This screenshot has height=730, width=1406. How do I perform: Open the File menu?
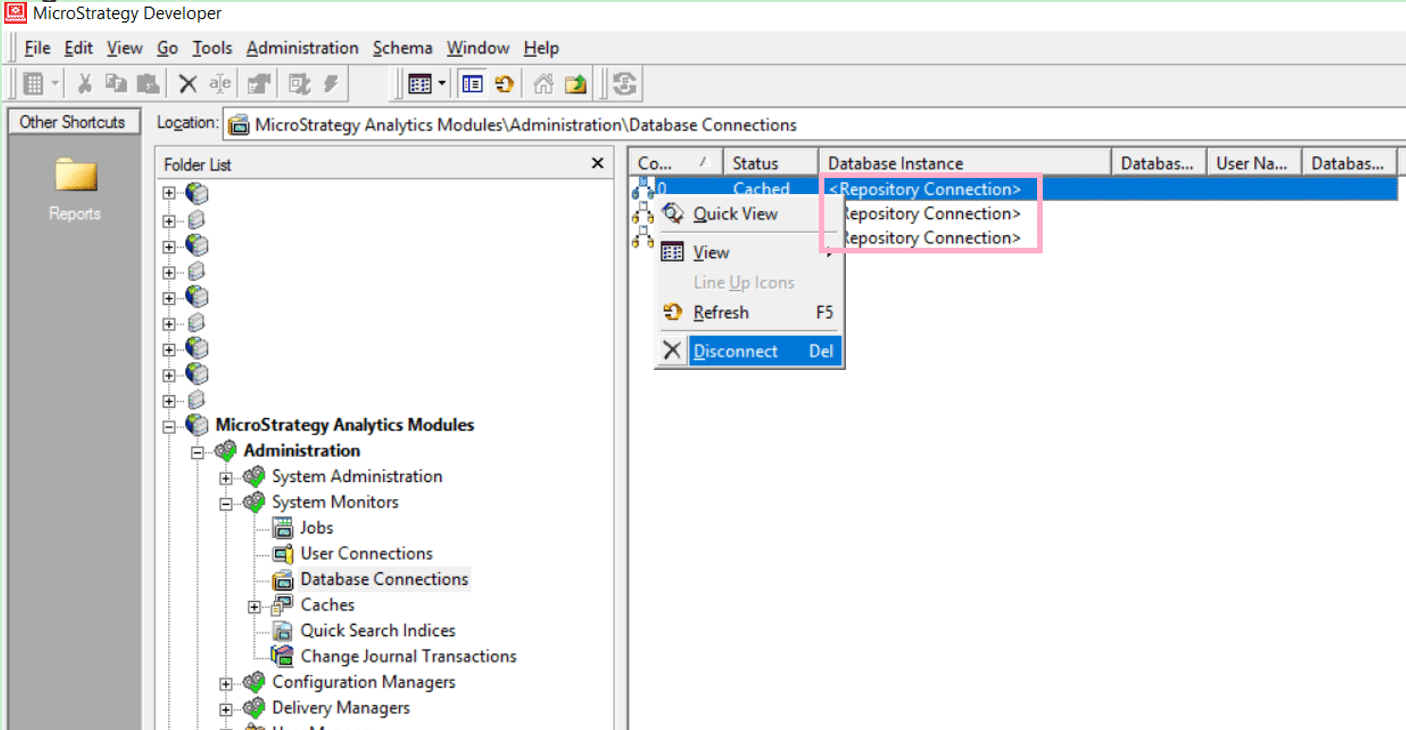[x=37, y=48]
